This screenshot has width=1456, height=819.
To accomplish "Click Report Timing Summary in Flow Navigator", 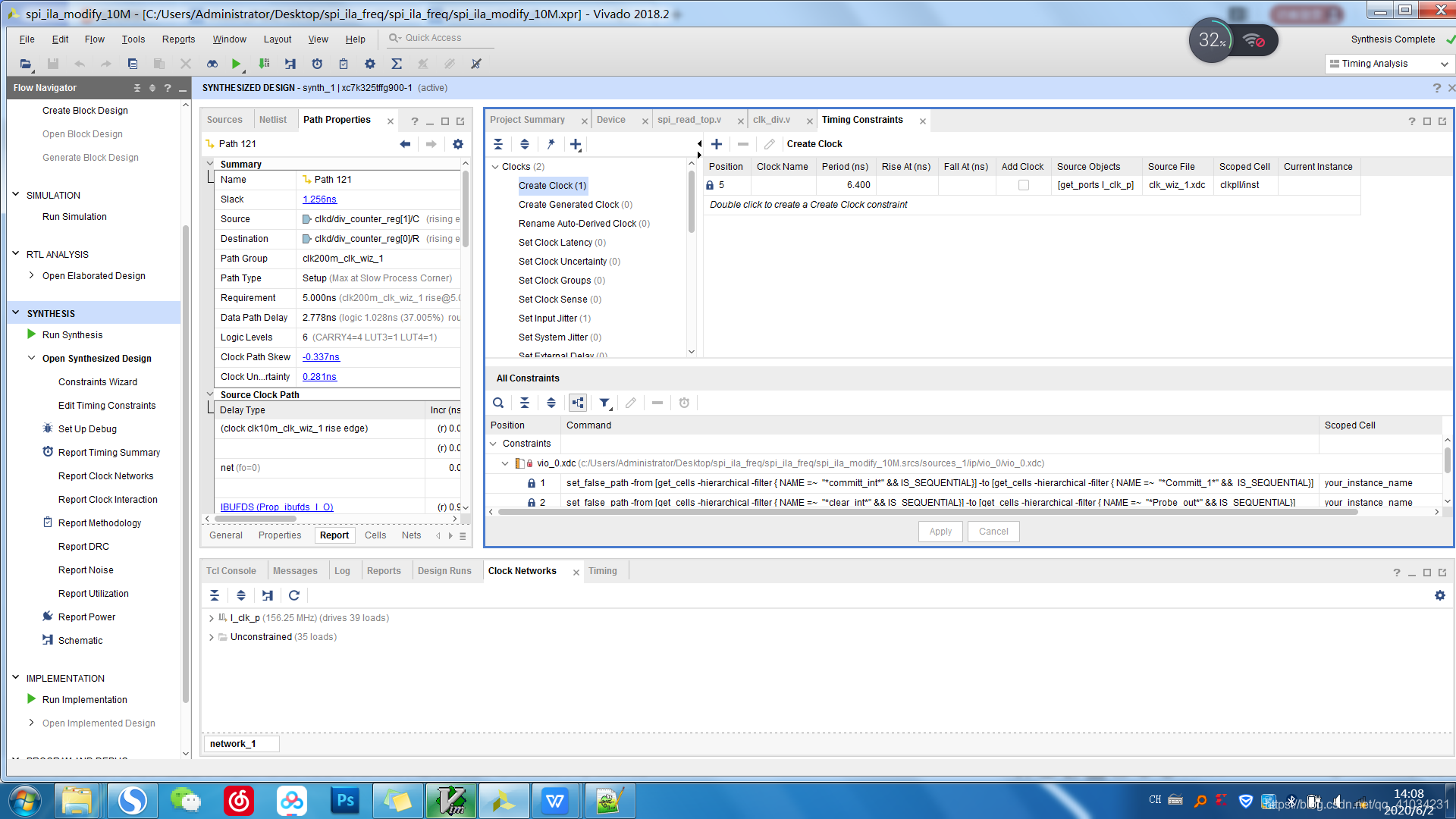I will tap(109, 453).
